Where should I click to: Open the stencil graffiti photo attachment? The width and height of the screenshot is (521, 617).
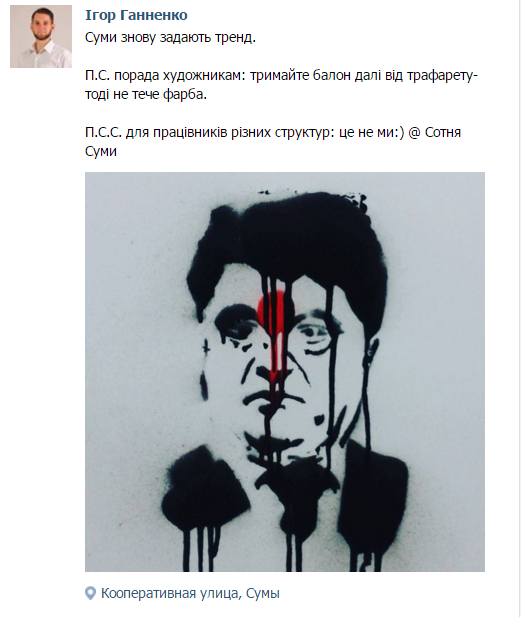285,372
